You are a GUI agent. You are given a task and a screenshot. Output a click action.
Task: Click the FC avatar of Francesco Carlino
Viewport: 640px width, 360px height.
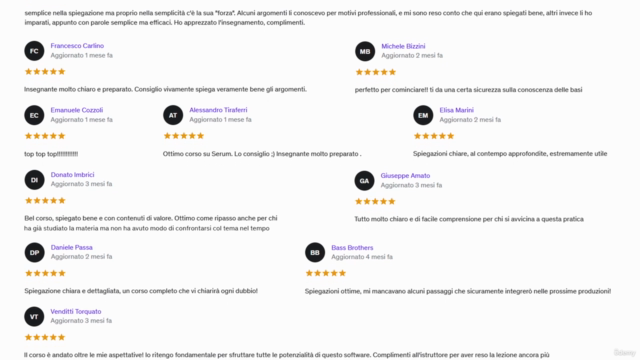click(34, 51)
